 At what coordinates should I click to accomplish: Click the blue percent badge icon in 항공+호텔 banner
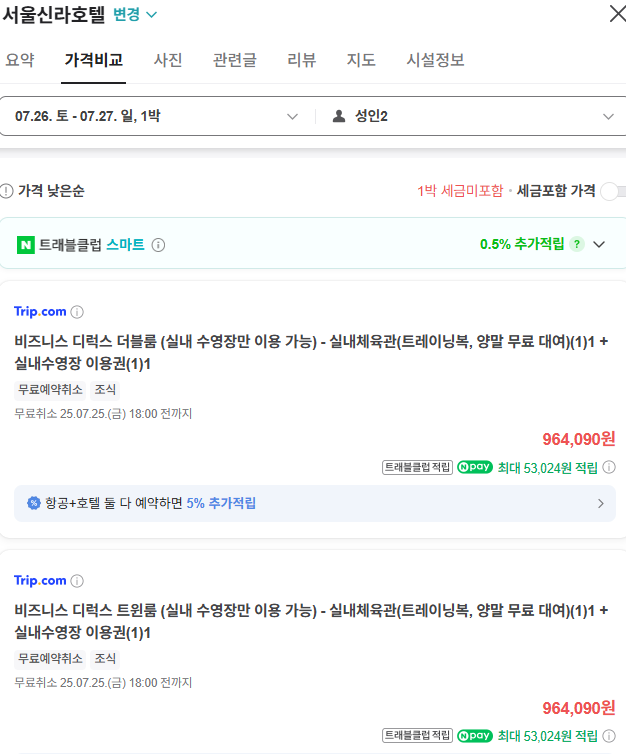[33, 503]
